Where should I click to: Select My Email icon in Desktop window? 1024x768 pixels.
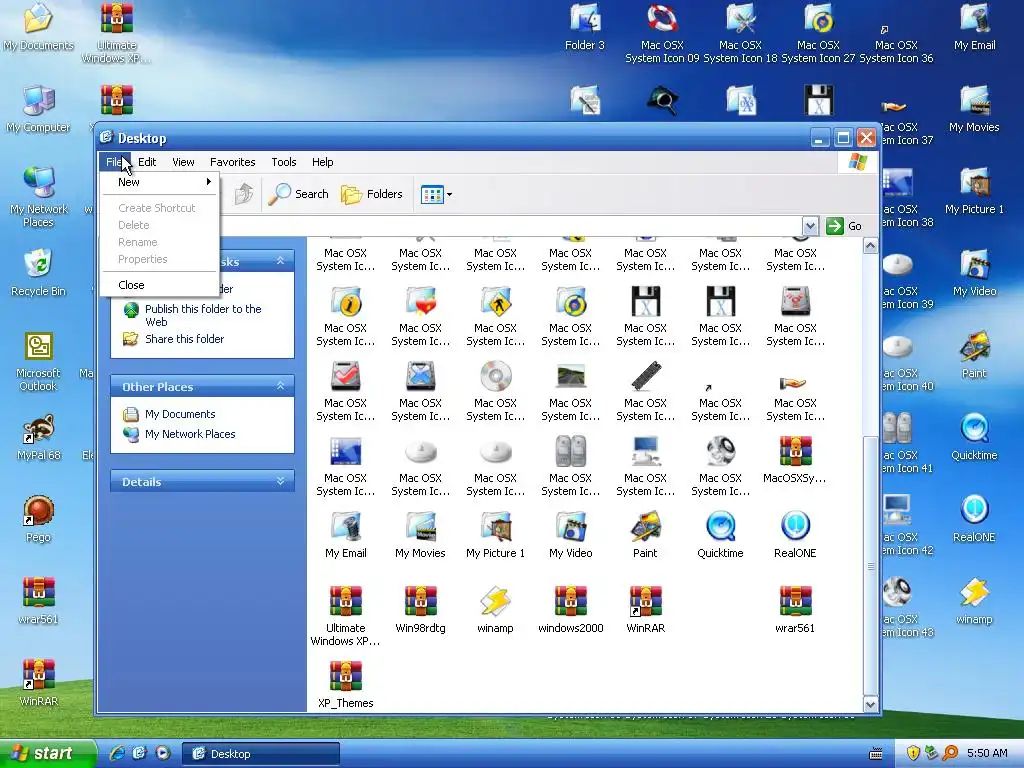tap(345, 536)
